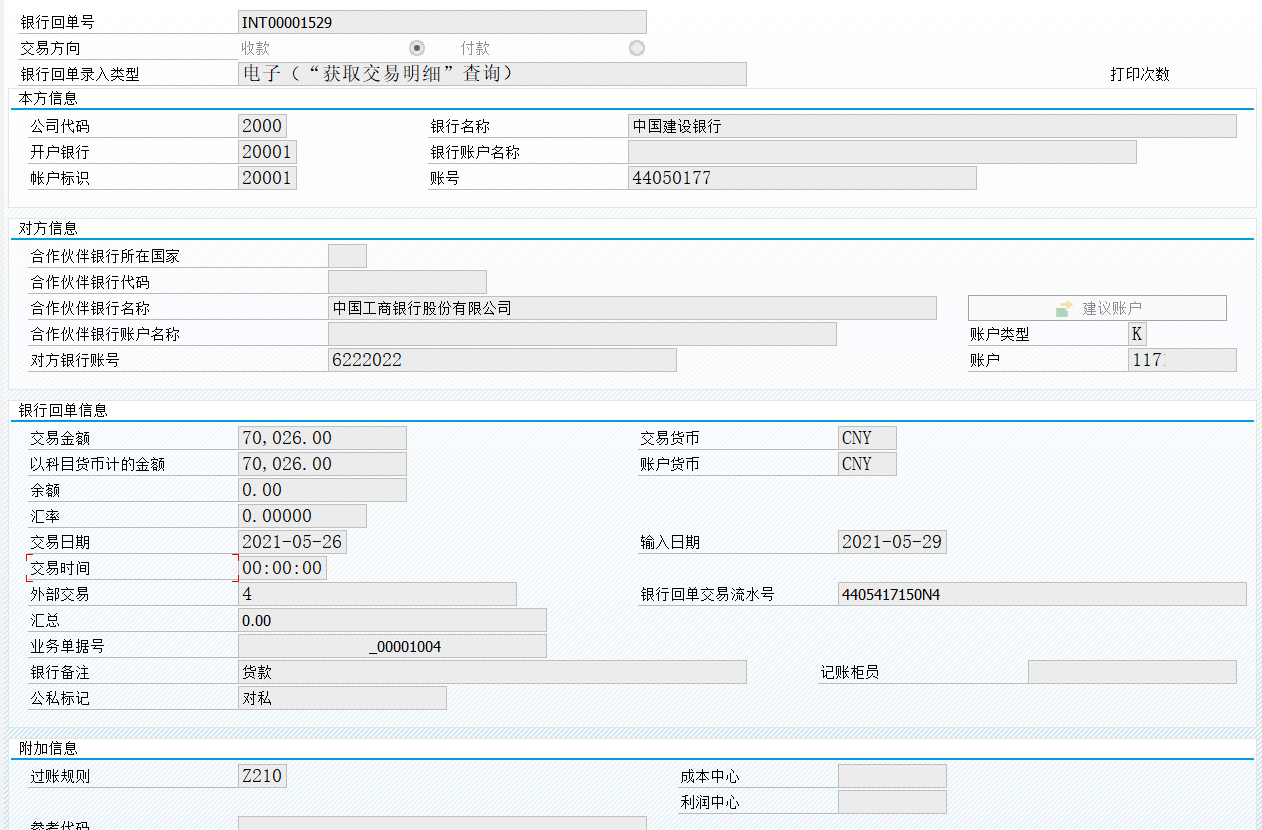
Task: Click the 公私标记 field showing 对私
Action: [x=340, y=697]
